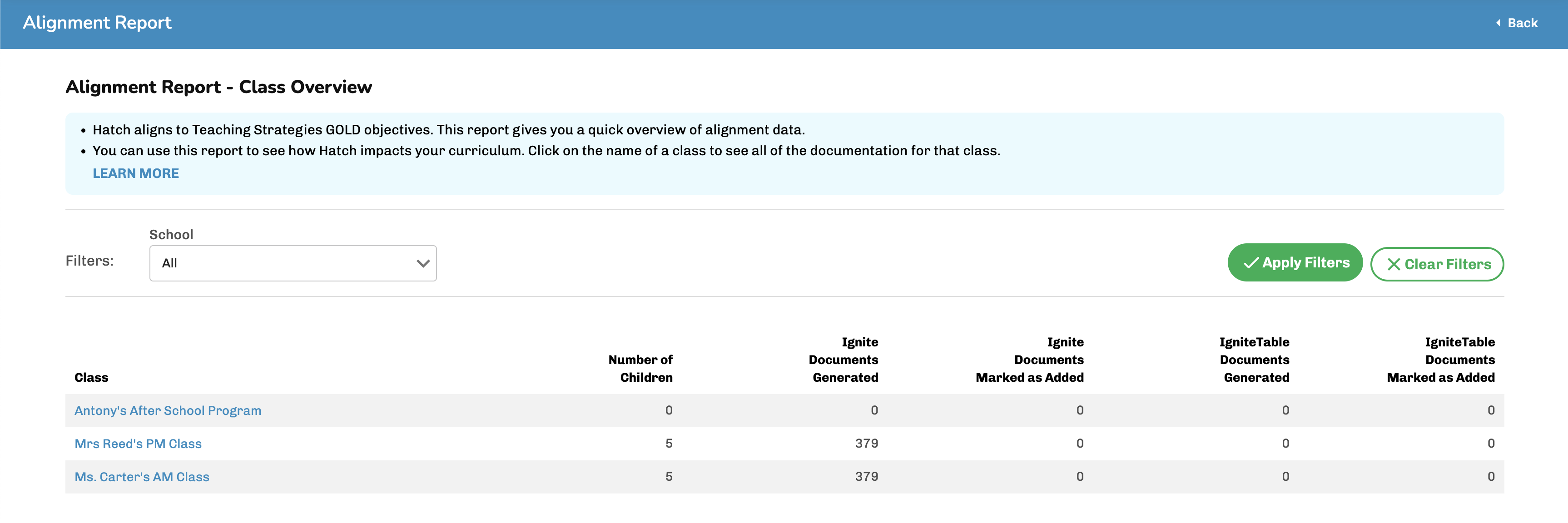Click the Apply Filters button
This screenshot has height=523, width=1568.
[x=1295, y=263]
